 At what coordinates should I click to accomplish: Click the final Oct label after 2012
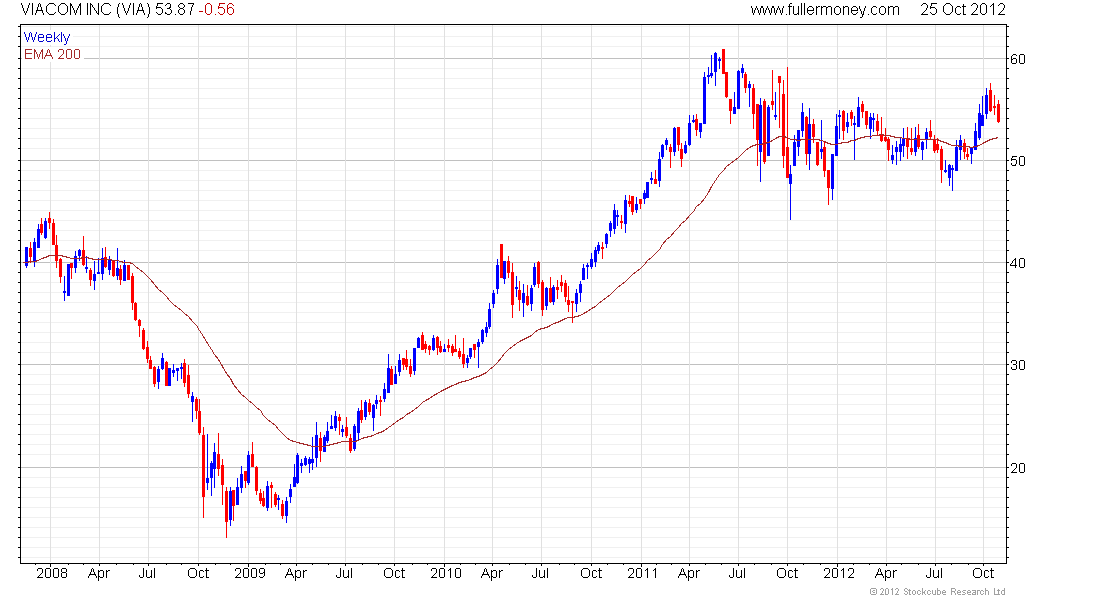click(x=984, y=573)
